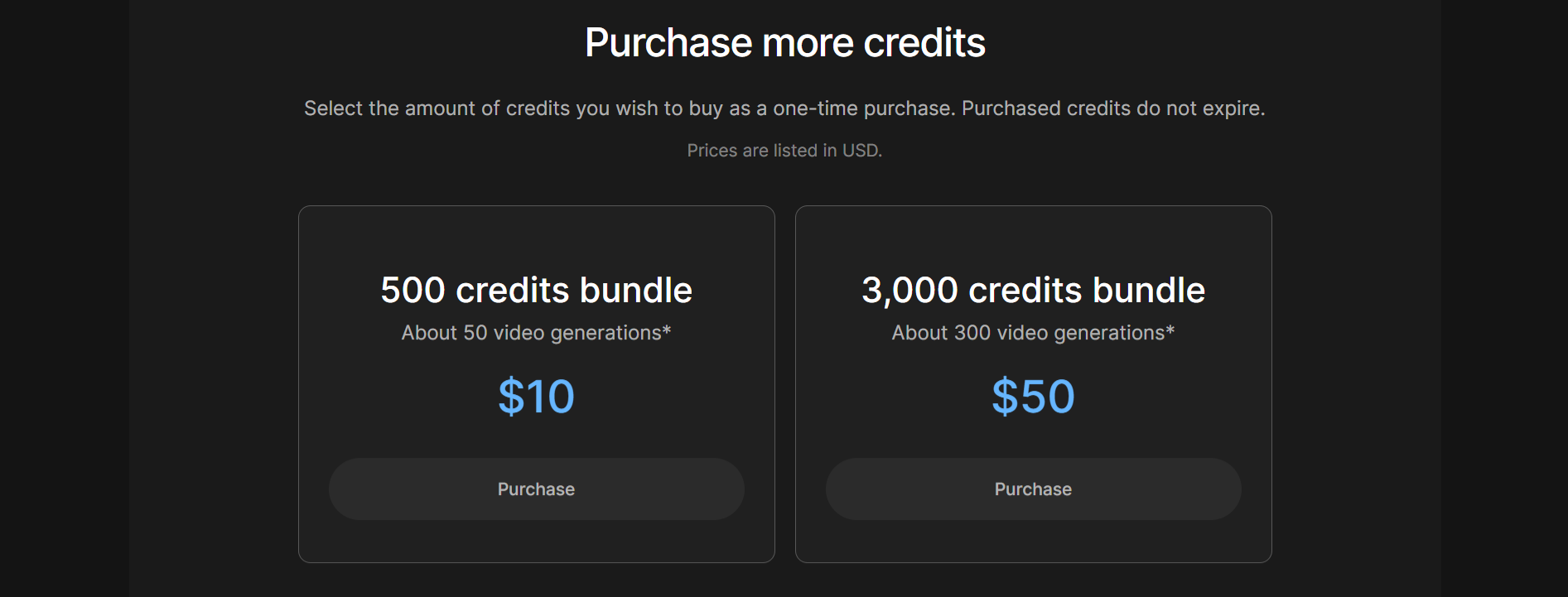Click the $10 price label
Screen dimensions: 1568x597
536,397
